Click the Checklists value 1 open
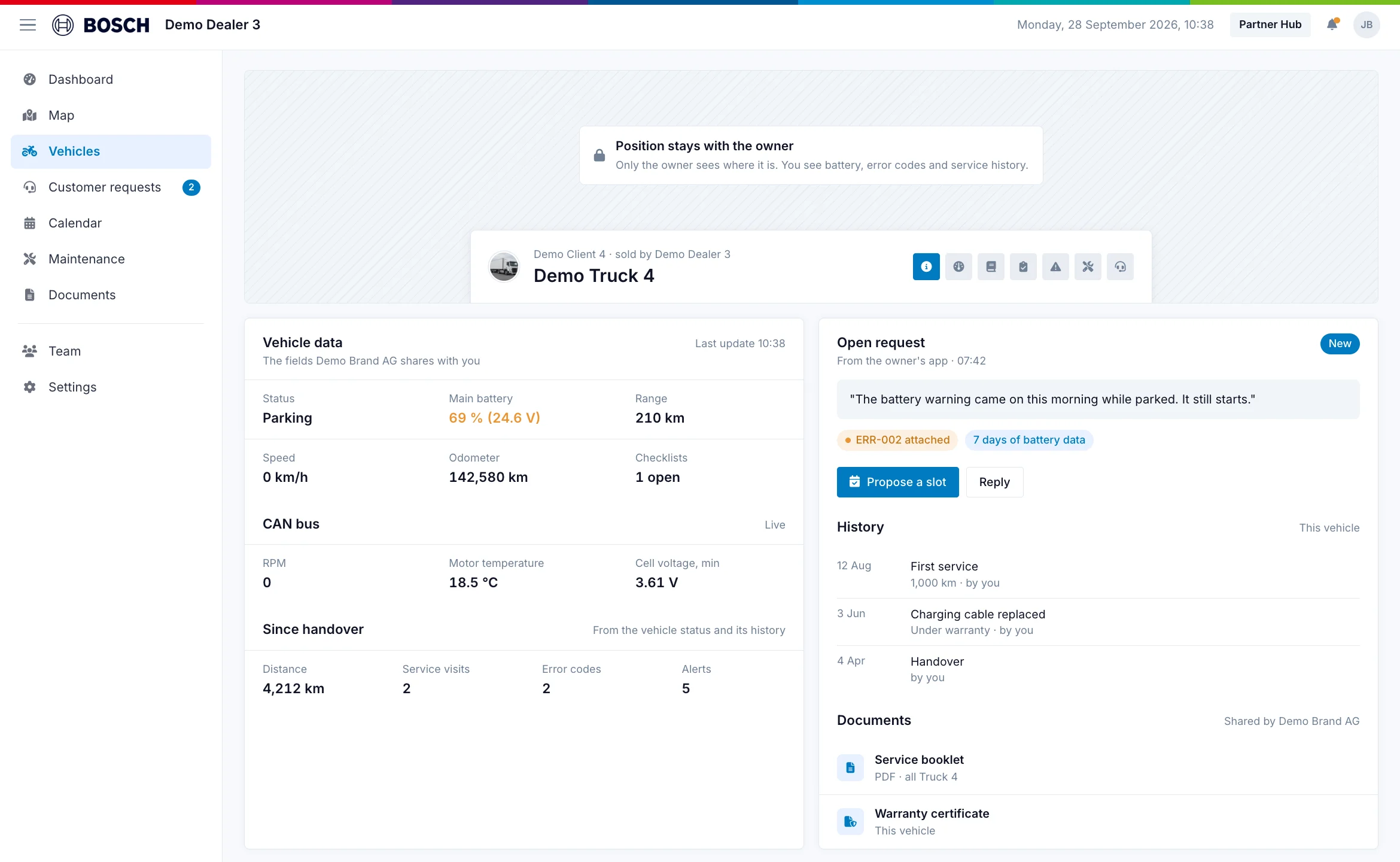This screenshot has width=1400, height=862. click(658, 477)
